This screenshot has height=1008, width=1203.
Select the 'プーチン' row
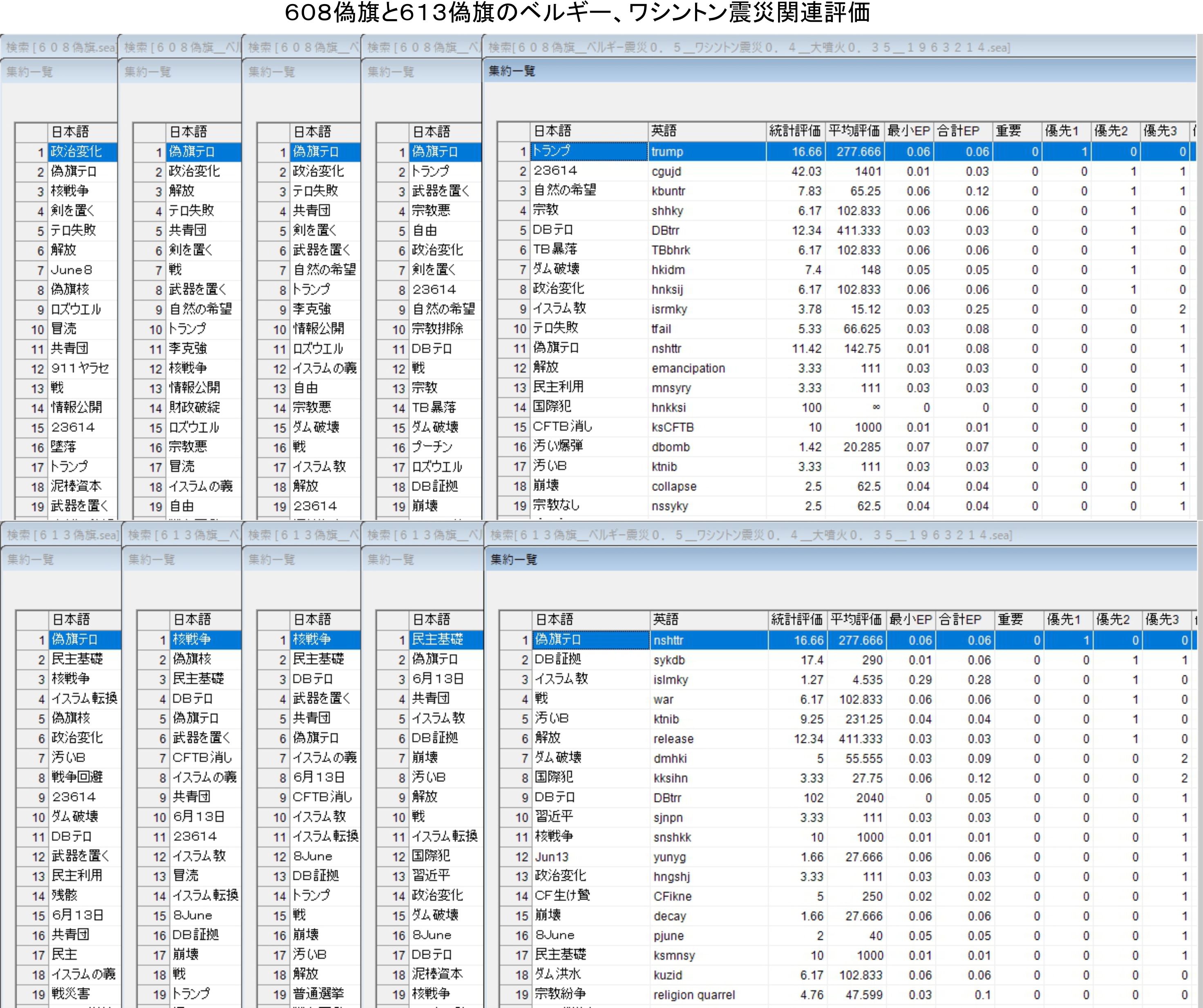429,447
